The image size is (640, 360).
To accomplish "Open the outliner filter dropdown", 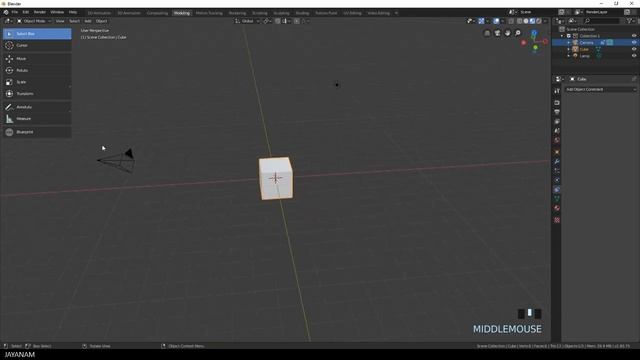I will (631, 21).
